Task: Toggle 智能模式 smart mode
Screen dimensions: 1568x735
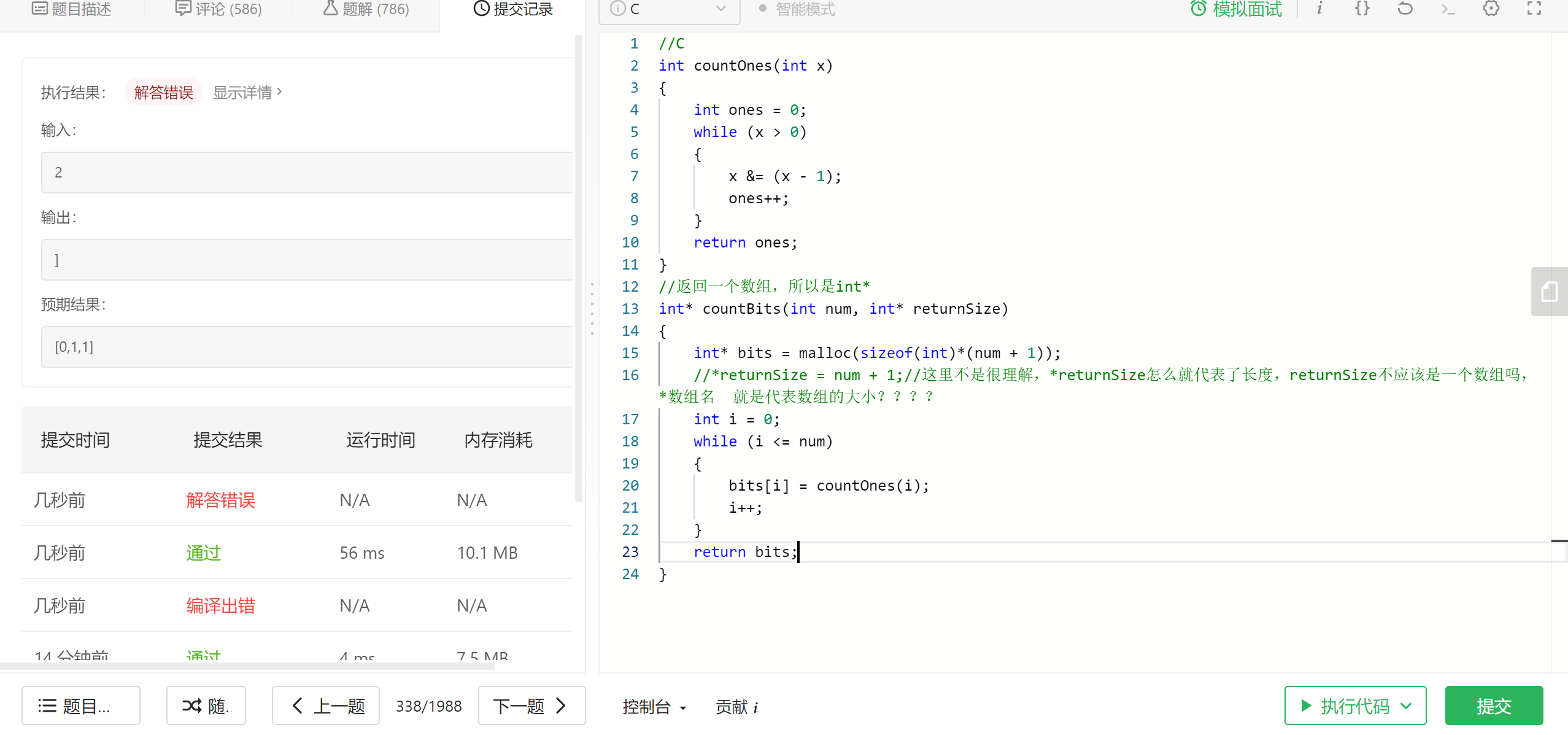Action: click(x=797, y=9)
